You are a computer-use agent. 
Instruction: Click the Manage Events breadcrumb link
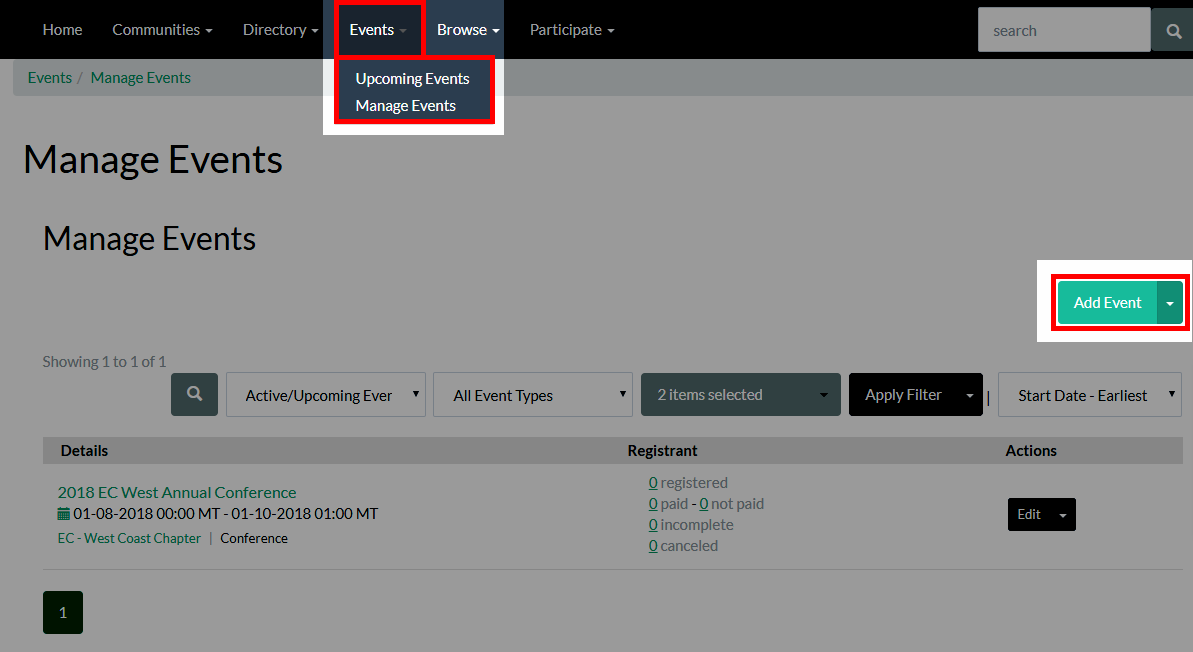click(x=141, y=78)
